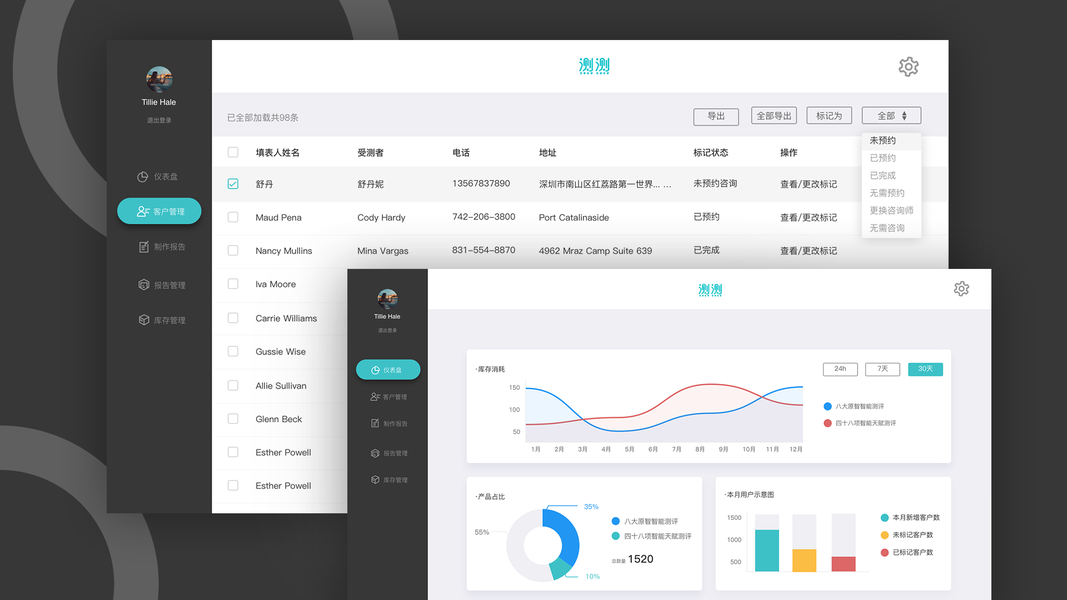
Task: Switch inventory chart to 24h range
Action: [840, 369]
